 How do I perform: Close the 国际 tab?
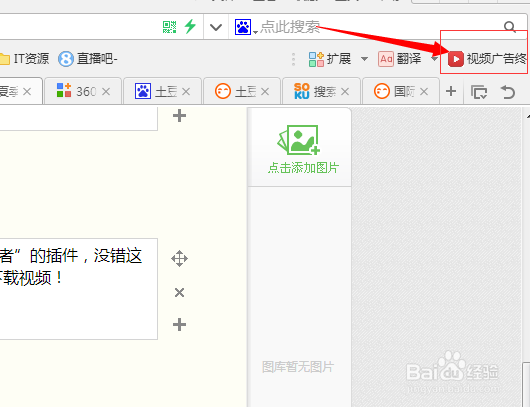(424, 92)
